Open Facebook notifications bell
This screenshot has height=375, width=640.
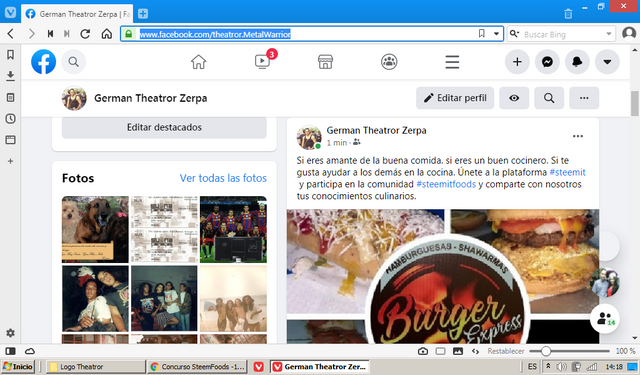[577, 62]
